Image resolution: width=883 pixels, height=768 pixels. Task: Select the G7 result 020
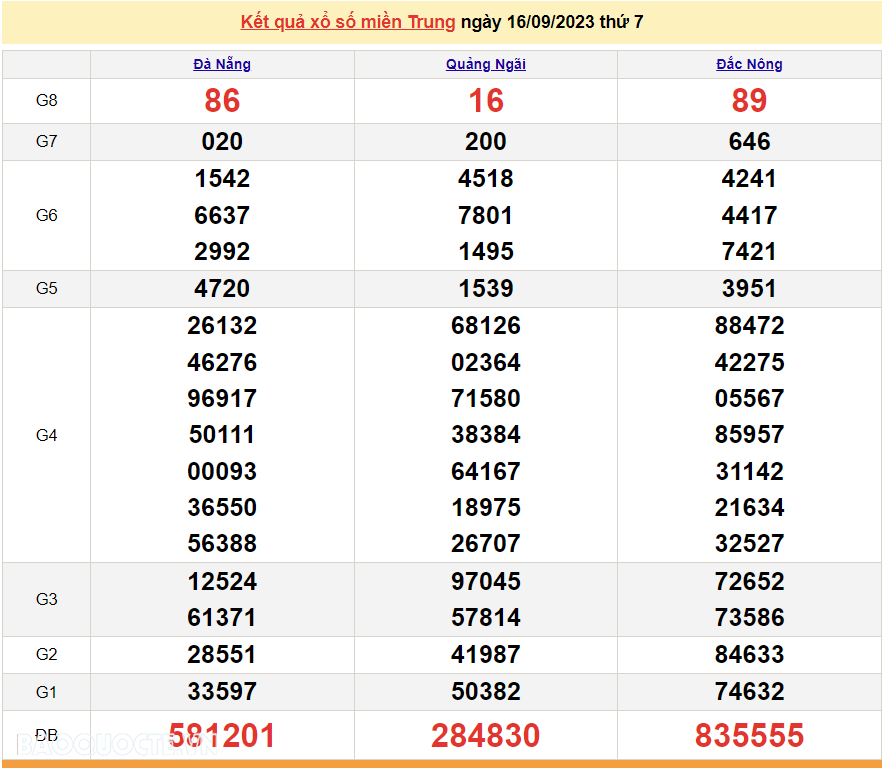point(222,142)
